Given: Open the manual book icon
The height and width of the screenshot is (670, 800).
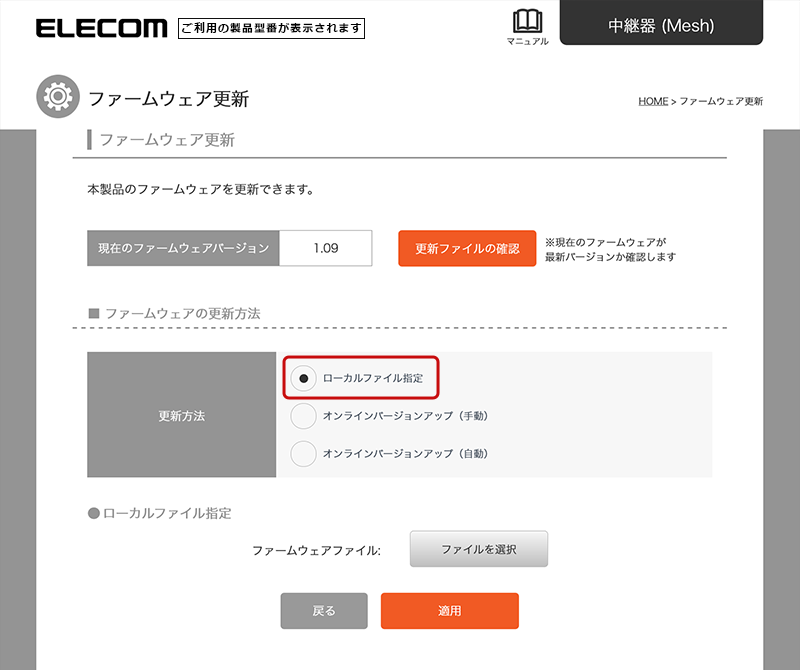Looking at the screenshot, I should (527, 21).
